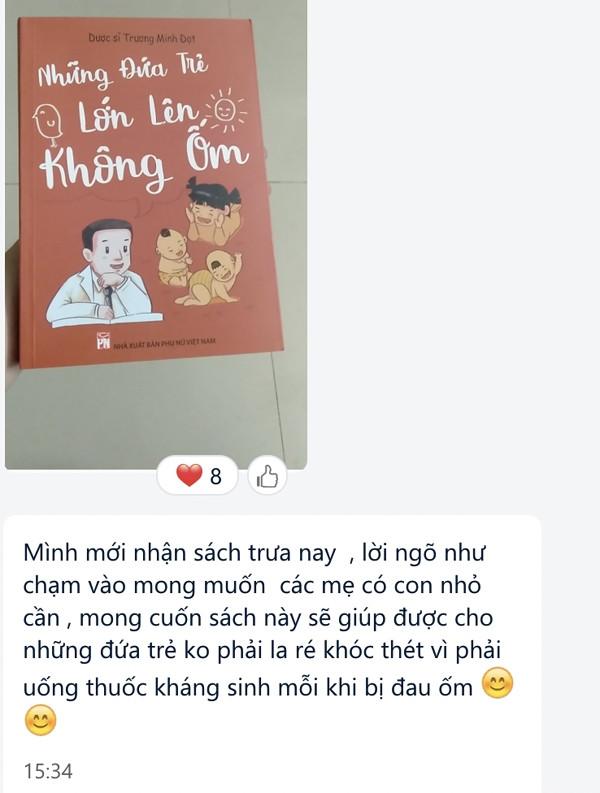
Task: Tap the thumbs-up like button
Action: tap(267, 476)
